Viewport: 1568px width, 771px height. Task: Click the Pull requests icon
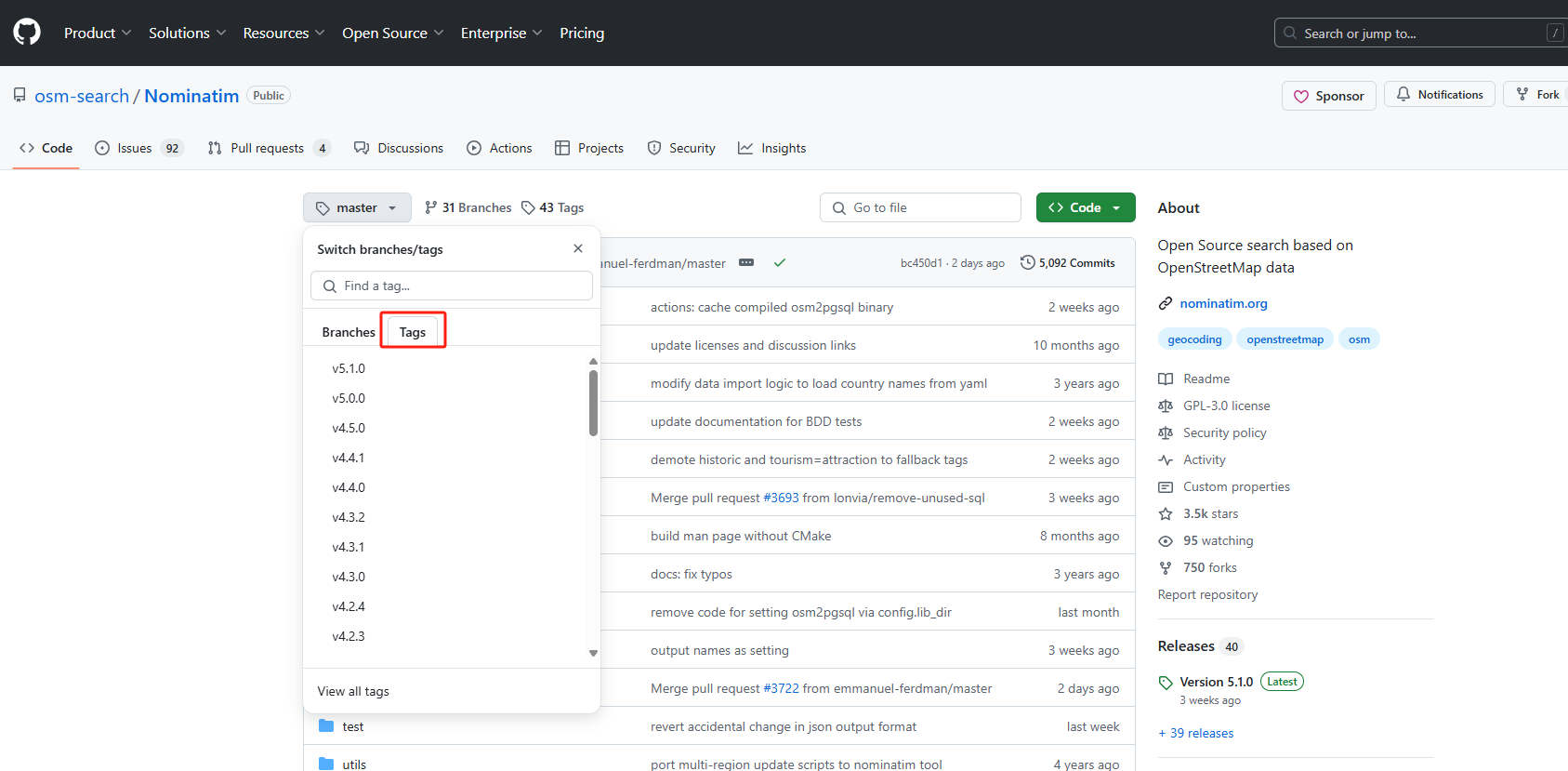[x=215, y=148]
